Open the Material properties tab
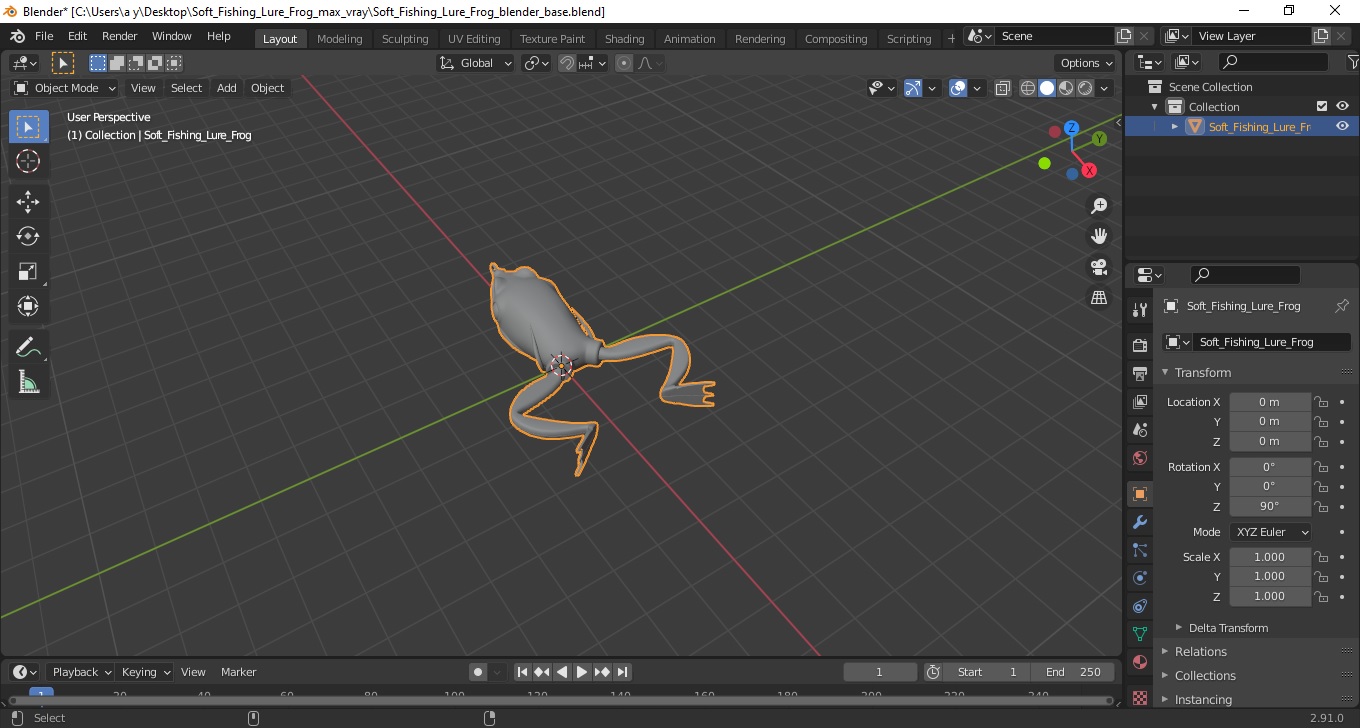Image resolution: width=1360 pixels, height=728 pixels. point(1140,662)
